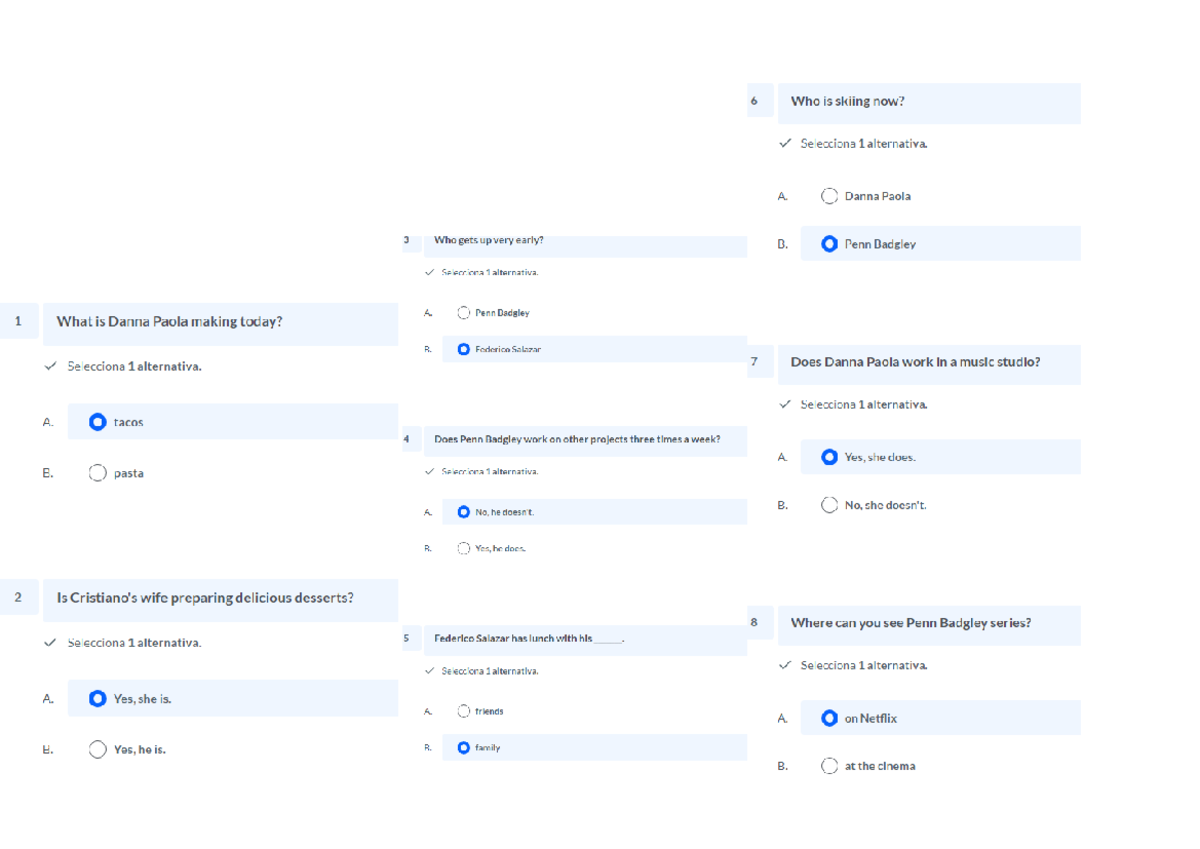Viewport: 1200px width, 849px height.
Task: Select the 'family' radio option
Action: [x=463, y=747]
